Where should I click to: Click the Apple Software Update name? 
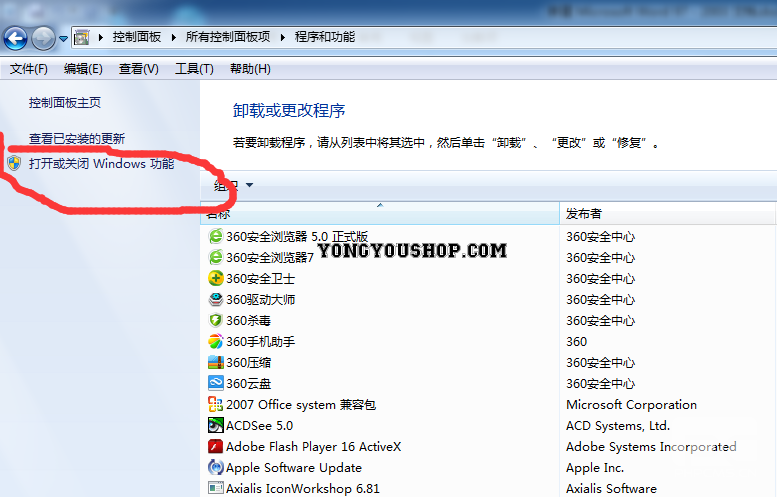pos(294,468)
